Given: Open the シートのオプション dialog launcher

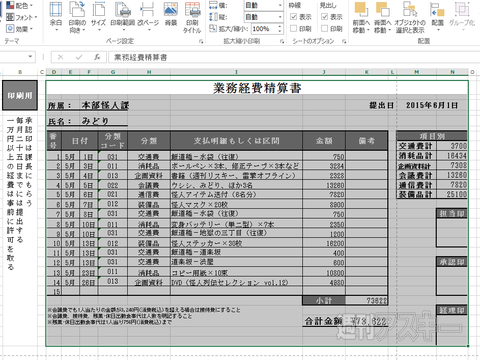Looking at the screenshot, I should pyautogui.click(x=344, y=41).
